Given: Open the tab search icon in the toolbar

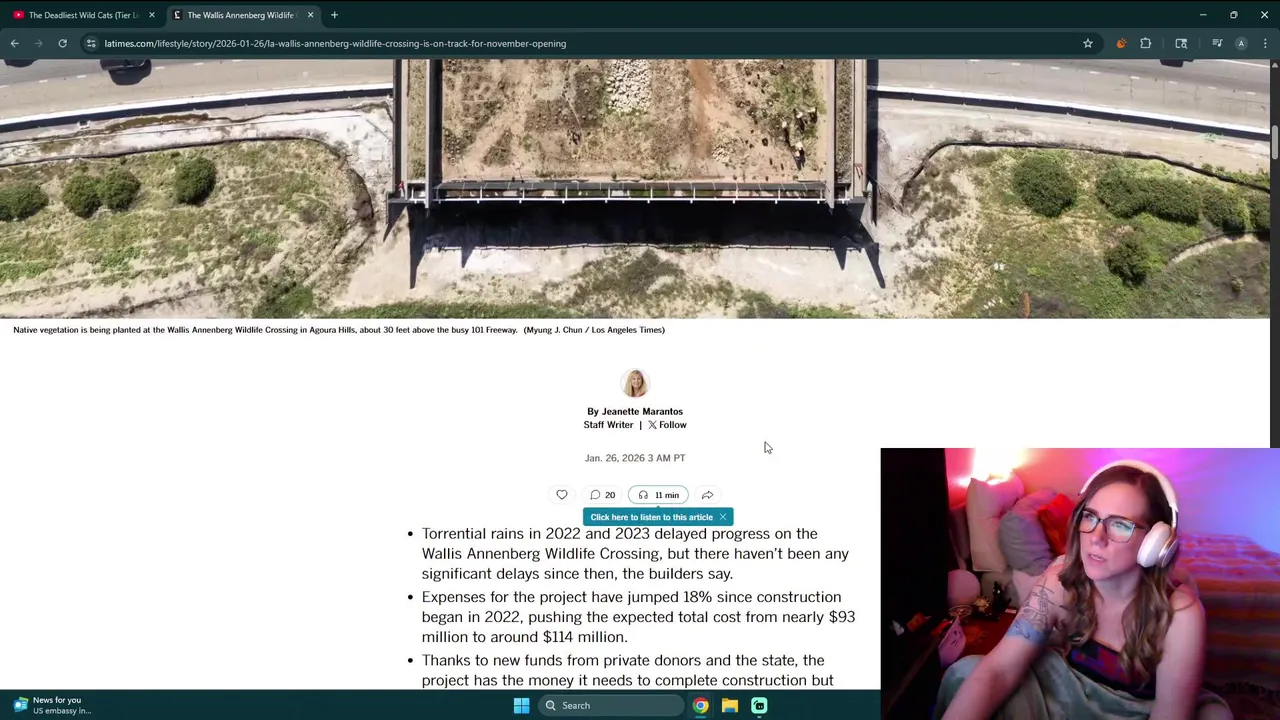Looking at the screenshot, I should (1181, 43).
